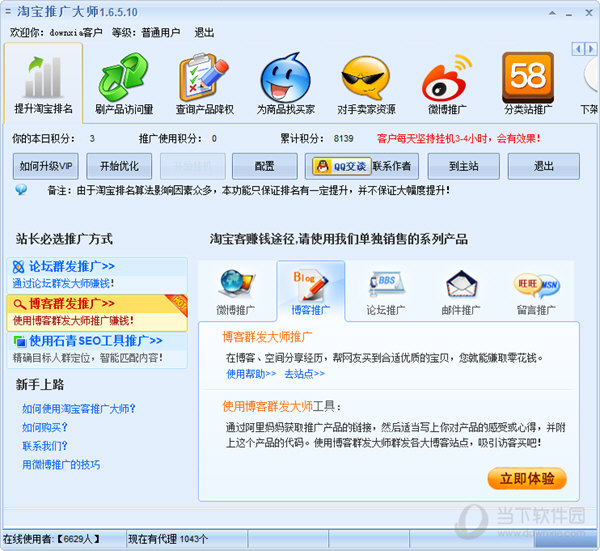Select the 微博推广 Weibo icon in toolbar
600x551 pixels.
coord(446,78)
